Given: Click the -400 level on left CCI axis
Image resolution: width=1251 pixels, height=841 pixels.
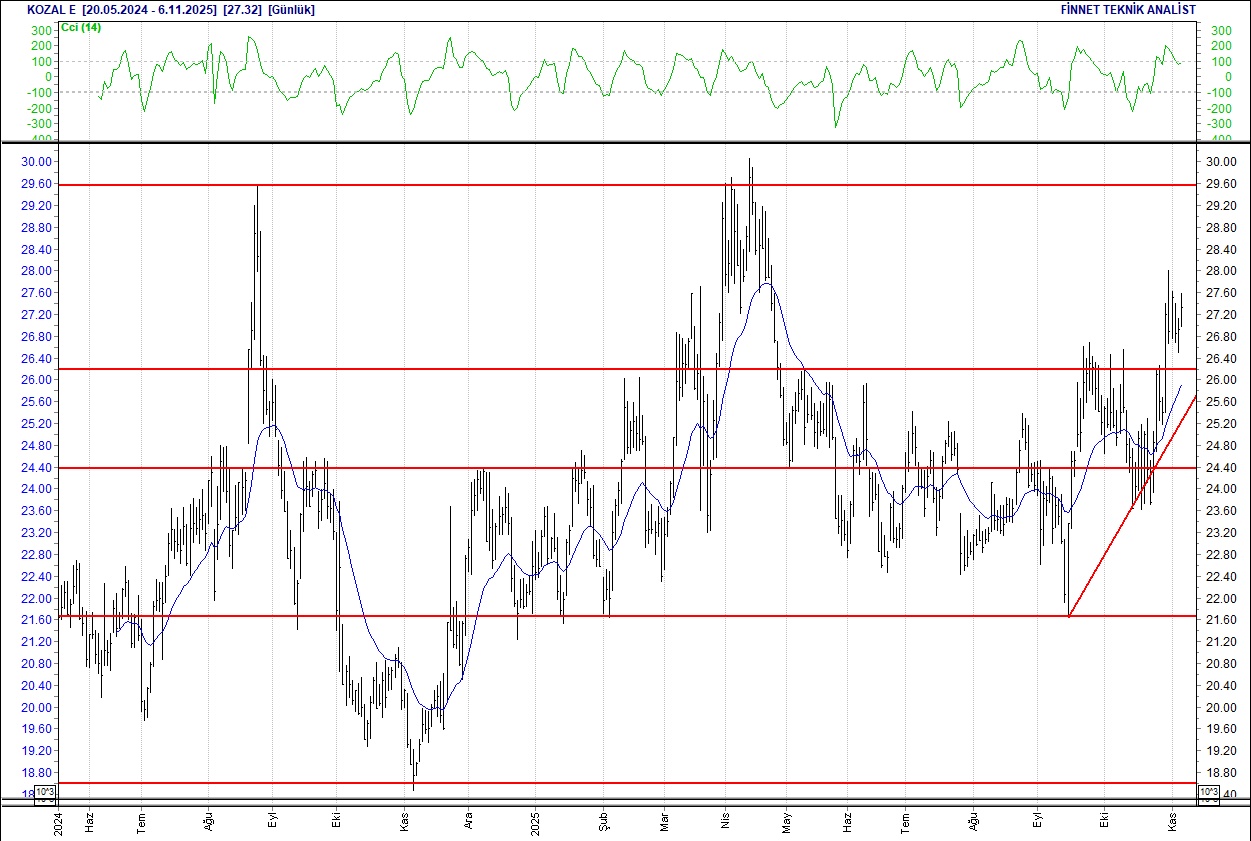Looking at the screenshot, I should pyautogui.click(x=40, y=138).
